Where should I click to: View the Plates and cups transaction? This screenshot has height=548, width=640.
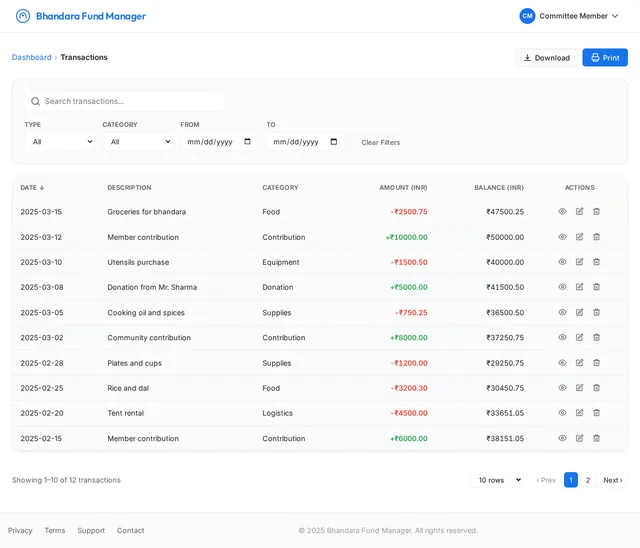click(562, 363)
